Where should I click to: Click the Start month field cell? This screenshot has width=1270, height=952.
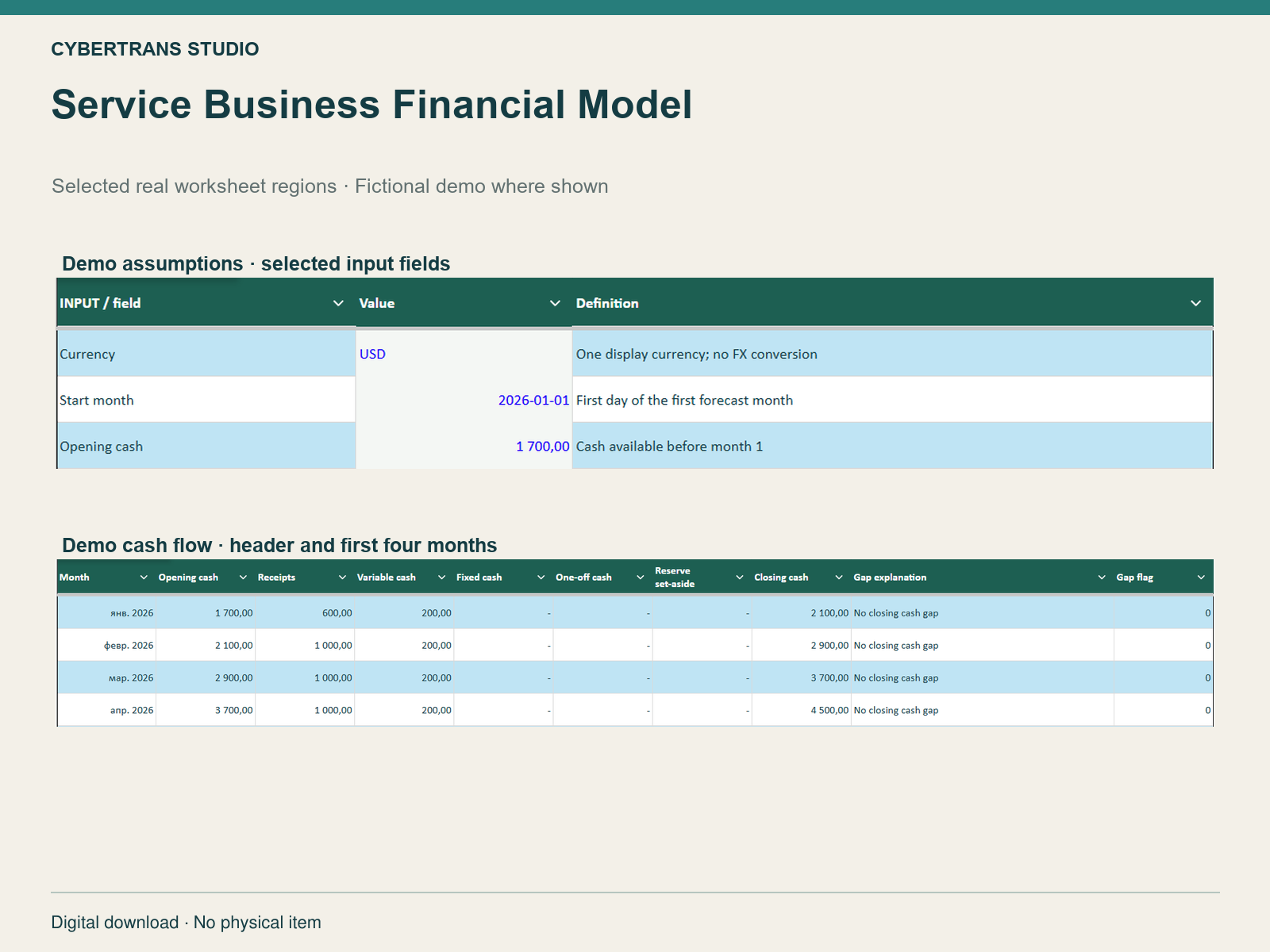tap(206, 400)
